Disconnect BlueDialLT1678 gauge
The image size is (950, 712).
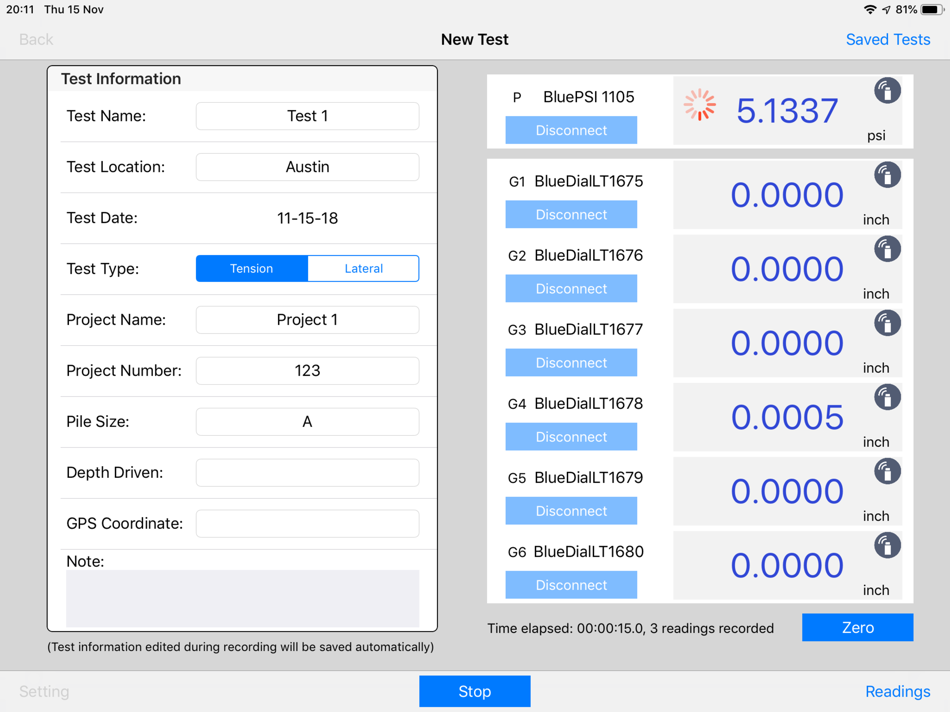click(x=571, y=437)
